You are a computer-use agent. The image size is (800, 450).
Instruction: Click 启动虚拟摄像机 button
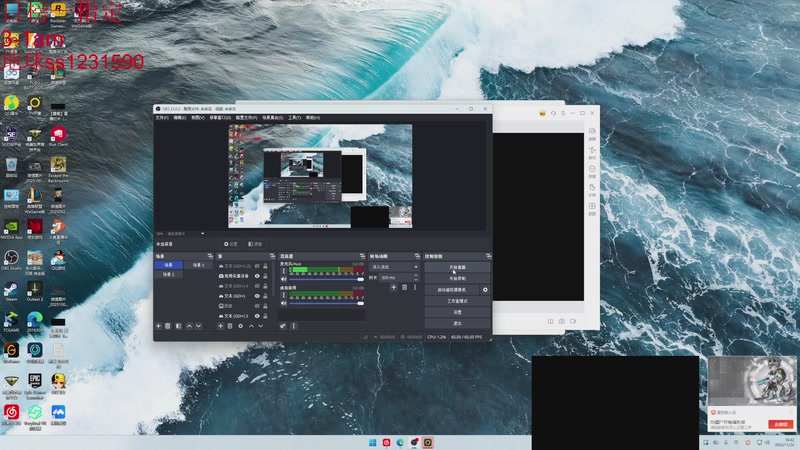[x=452, y=290]
